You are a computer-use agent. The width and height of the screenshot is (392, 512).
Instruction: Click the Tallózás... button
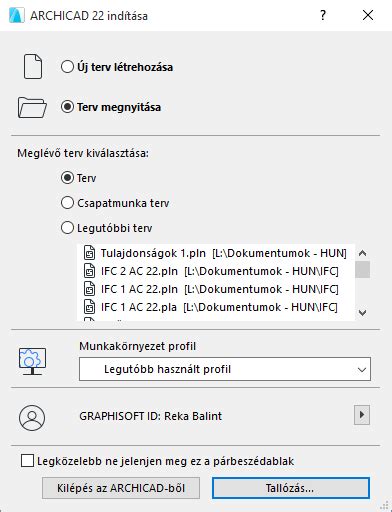pos(291,488)
